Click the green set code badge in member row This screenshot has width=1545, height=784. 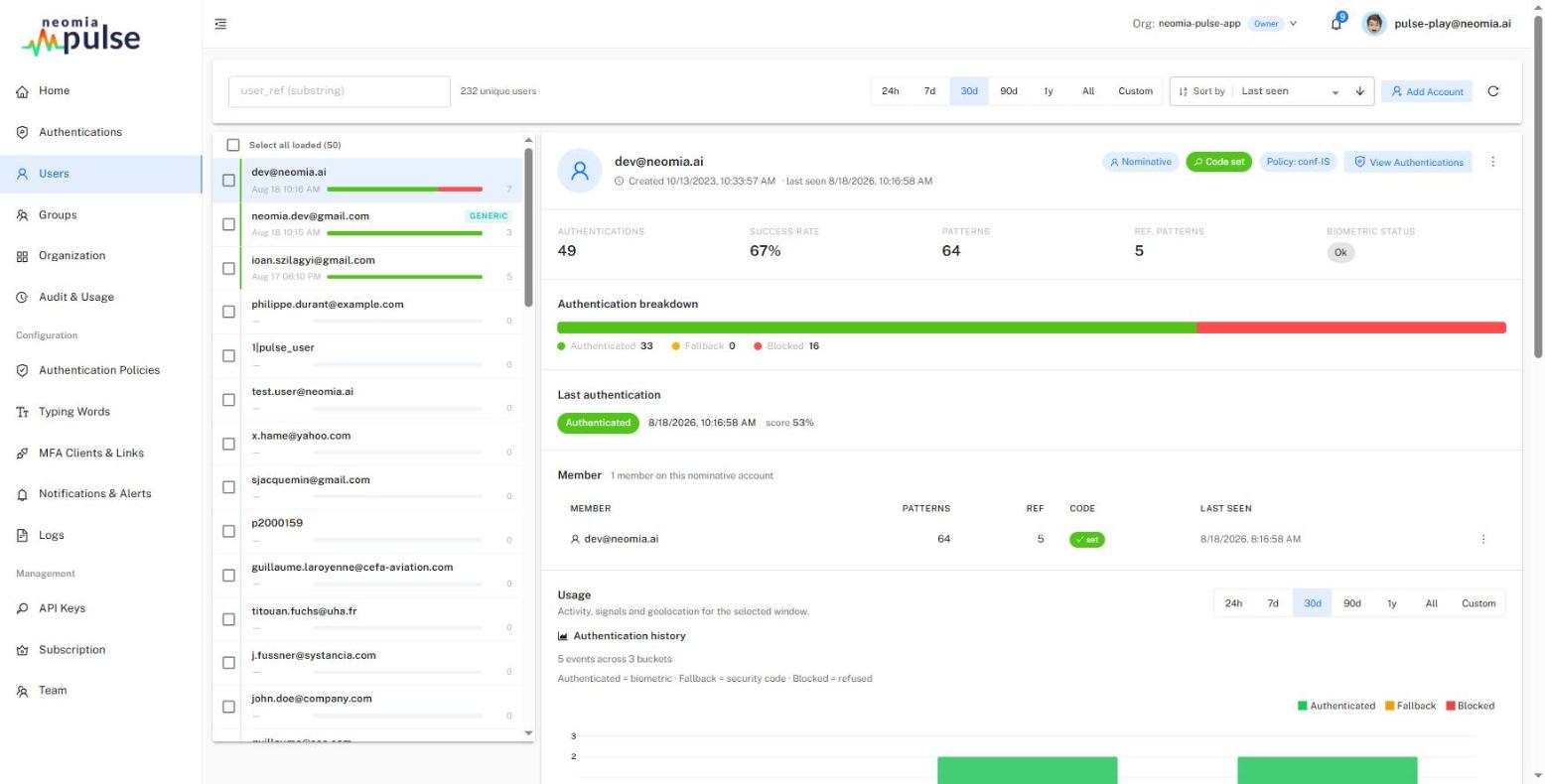(x=1086, y=539)
